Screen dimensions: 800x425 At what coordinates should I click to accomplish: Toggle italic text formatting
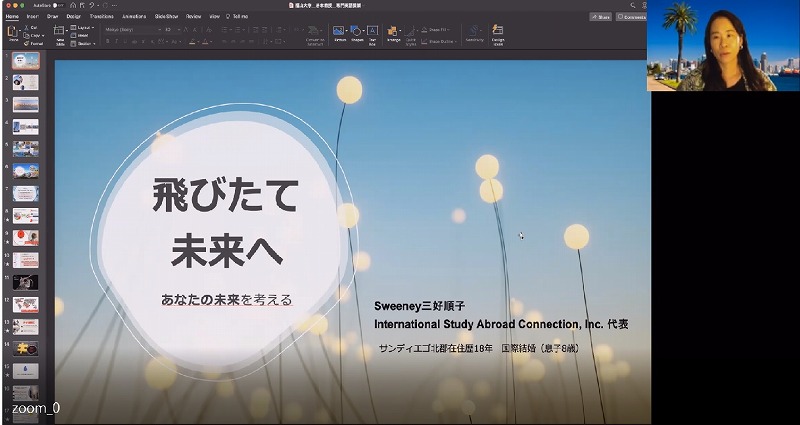point(117,42)
